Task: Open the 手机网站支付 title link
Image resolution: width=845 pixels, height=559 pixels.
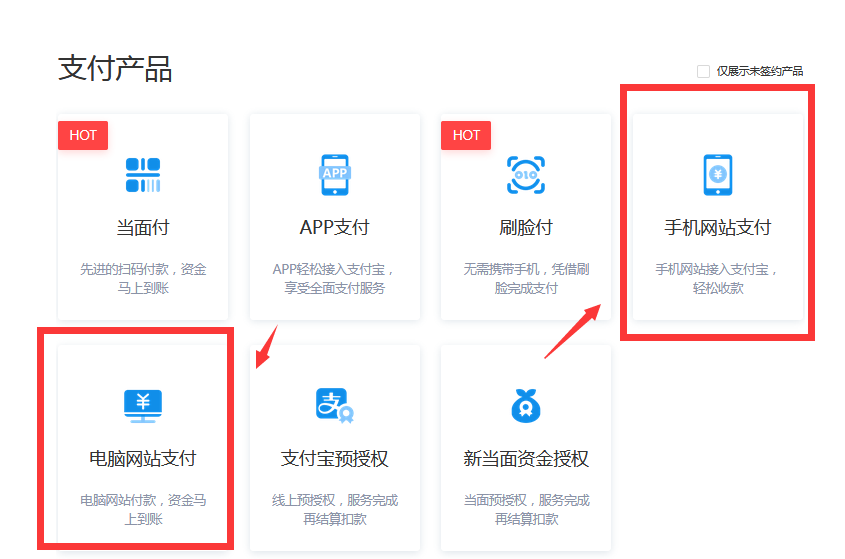Action: pyautogui.click(x=717, y=228)
